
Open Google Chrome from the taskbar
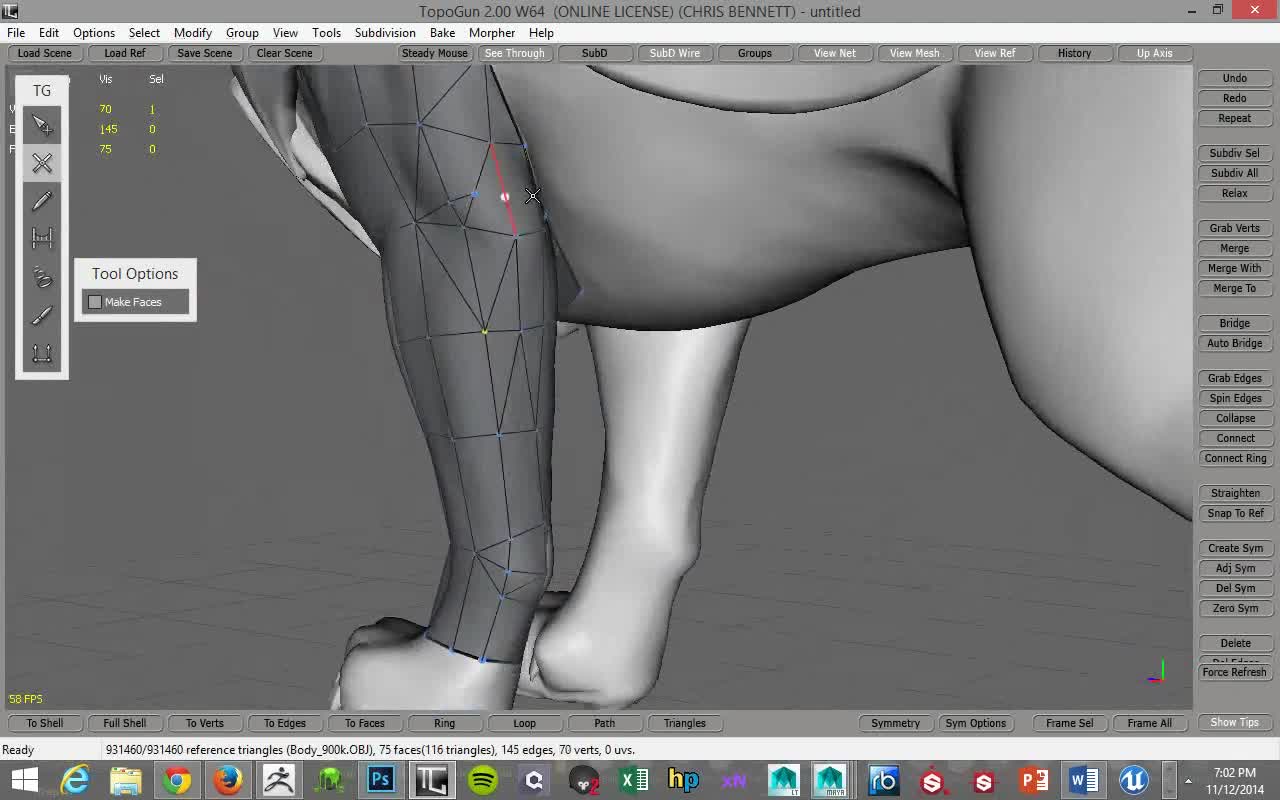pos(177,780)
